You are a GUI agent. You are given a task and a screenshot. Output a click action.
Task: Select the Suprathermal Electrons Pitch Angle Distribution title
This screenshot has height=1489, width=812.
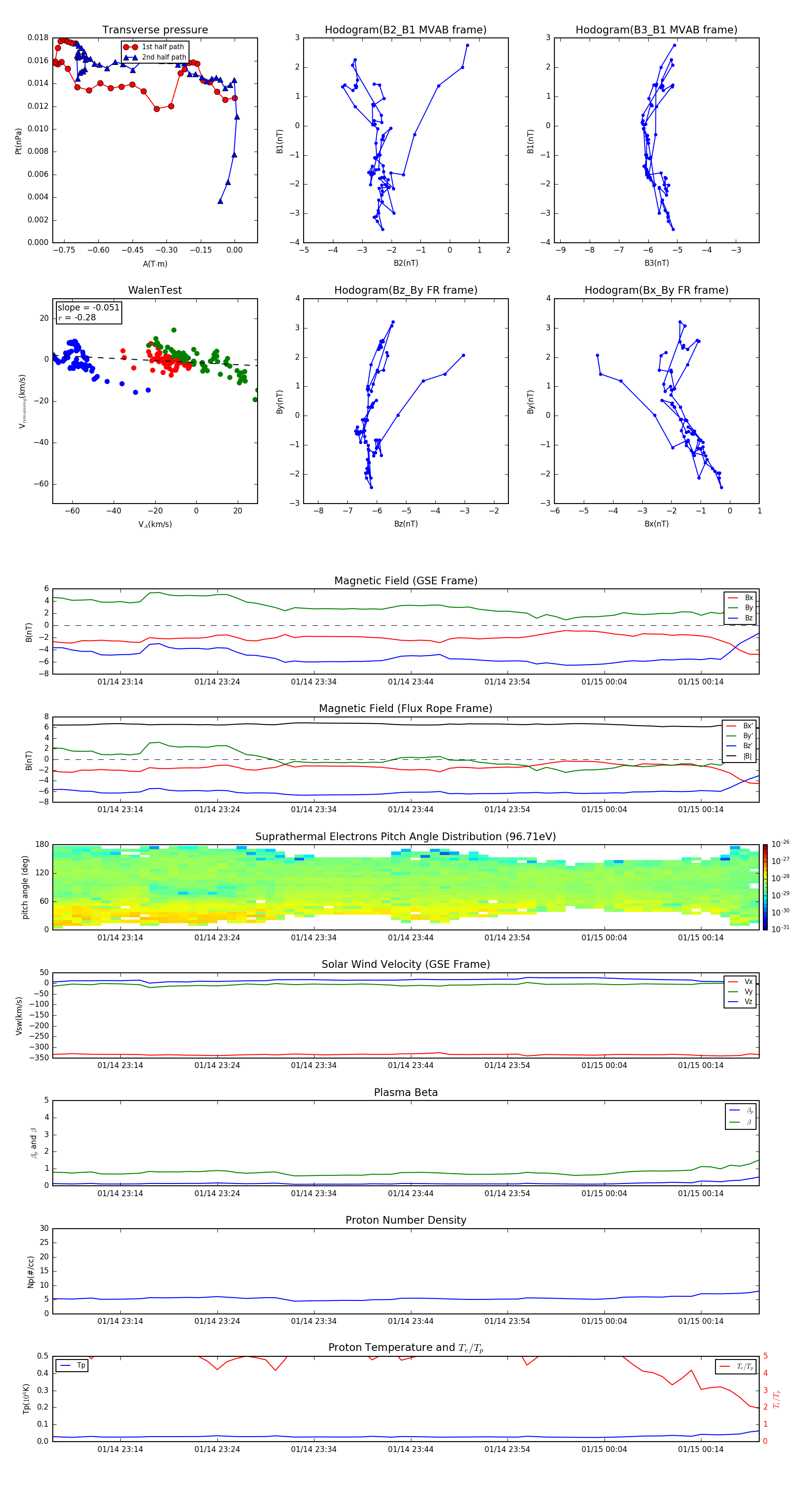click(x=406, y=837)
